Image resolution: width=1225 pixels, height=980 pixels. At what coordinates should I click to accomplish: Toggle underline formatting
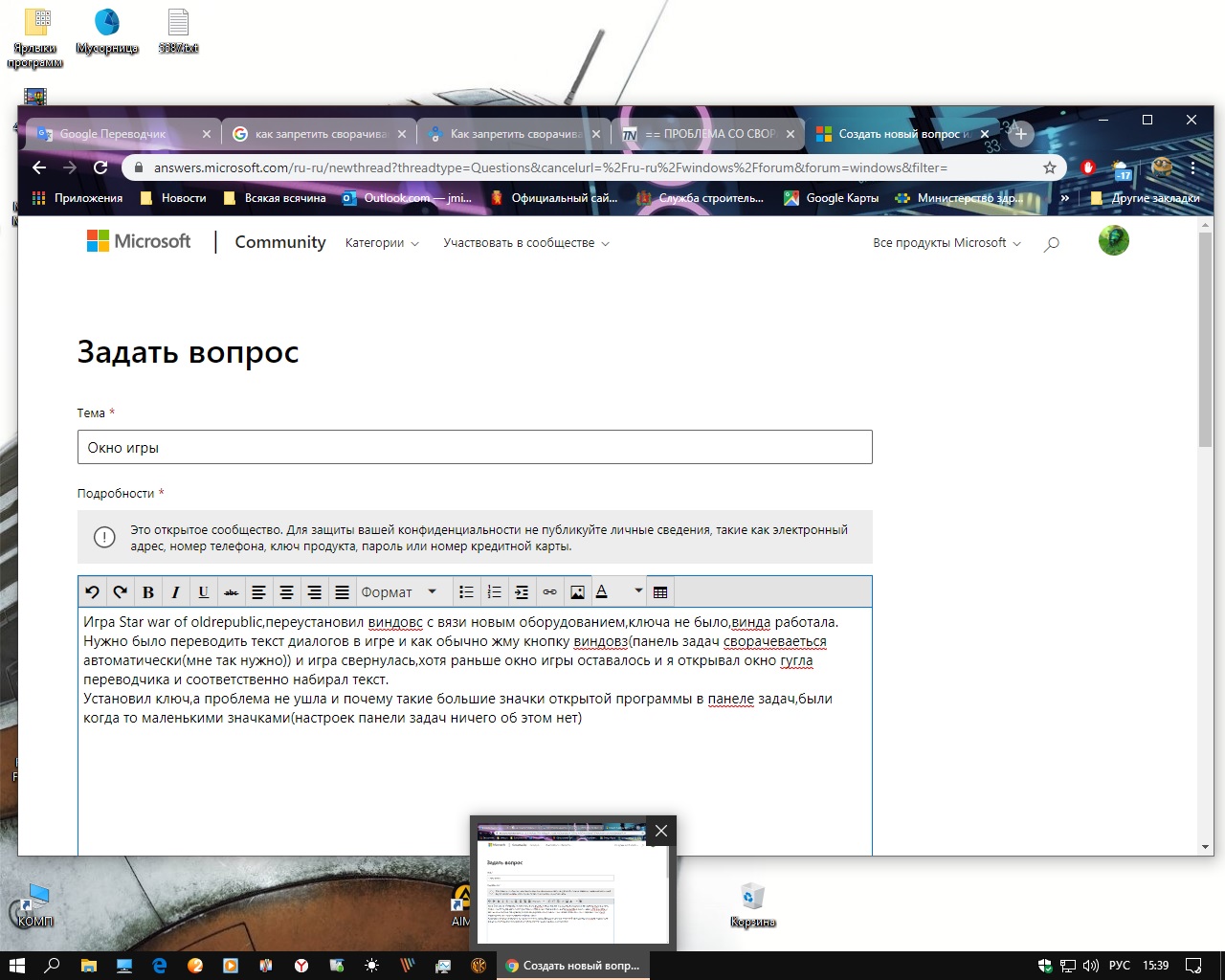tap(204, 592)
